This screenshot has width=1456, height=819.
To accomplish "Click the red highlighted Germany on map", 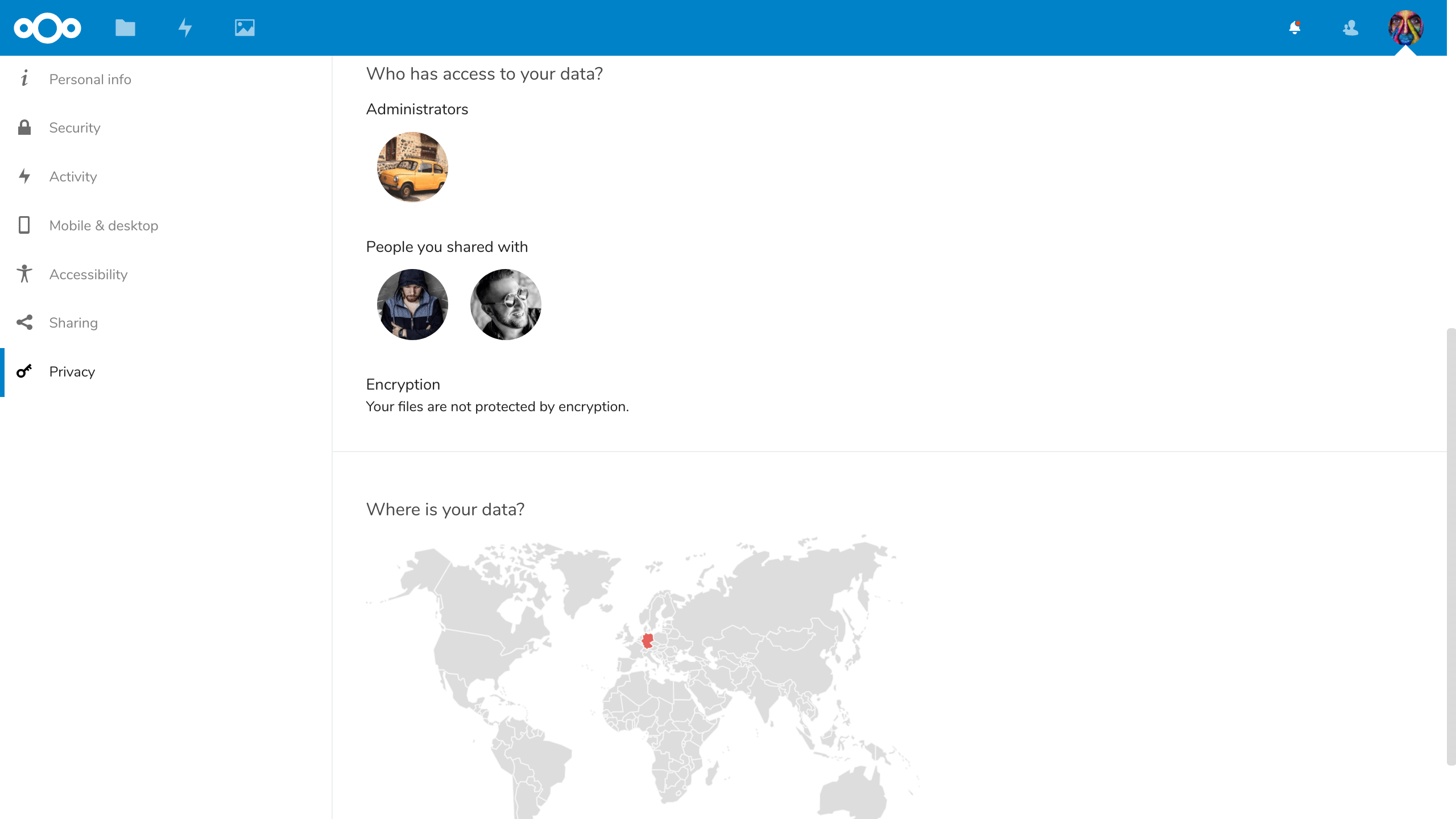I will click(647, 640).
